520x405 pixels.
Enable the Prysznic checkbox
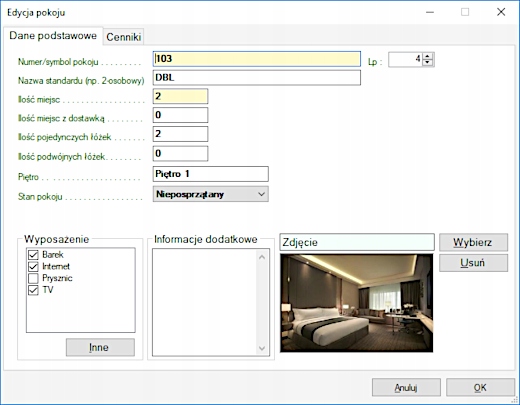point(33,278)
